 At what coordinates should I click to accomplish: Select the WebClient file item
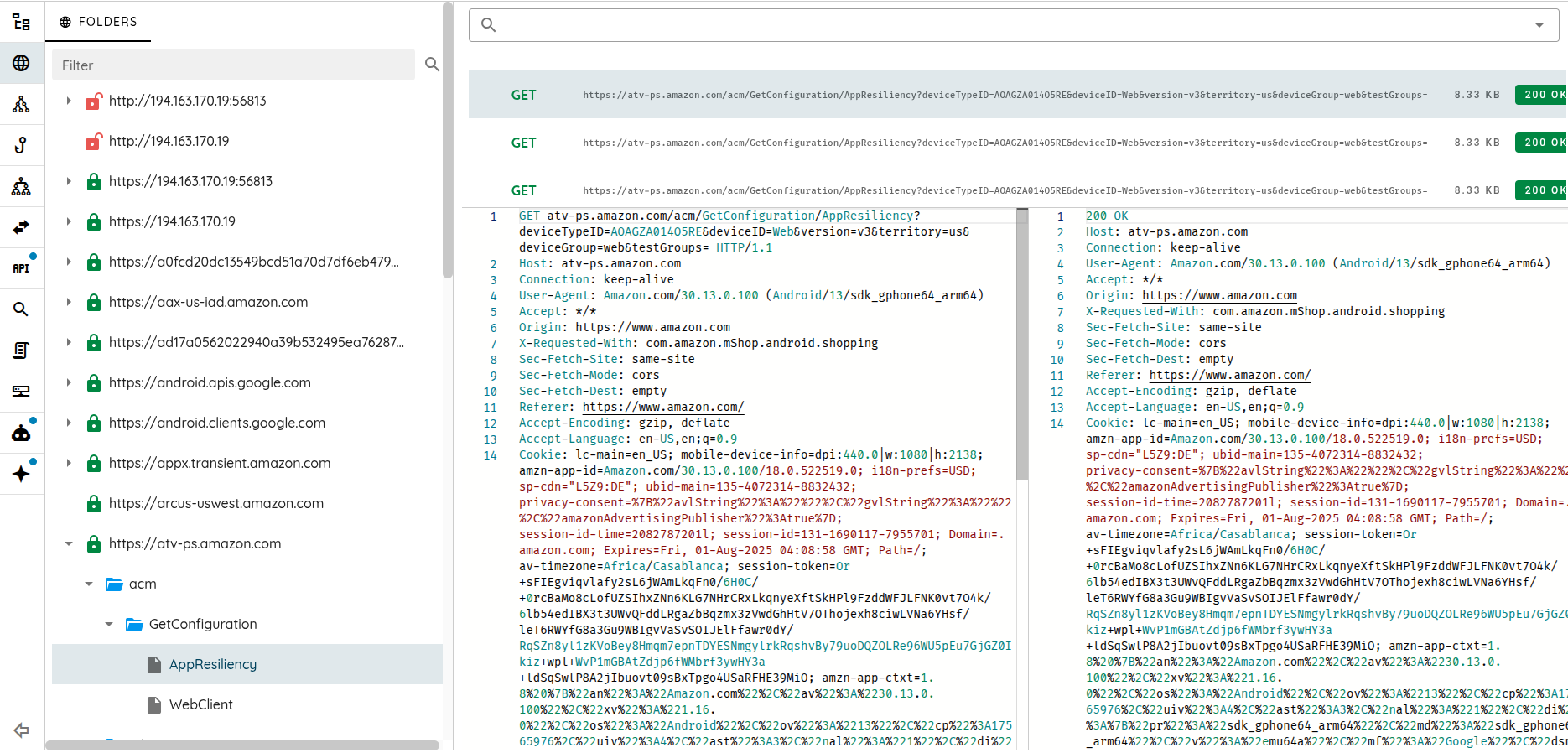[x=200, y=704]
